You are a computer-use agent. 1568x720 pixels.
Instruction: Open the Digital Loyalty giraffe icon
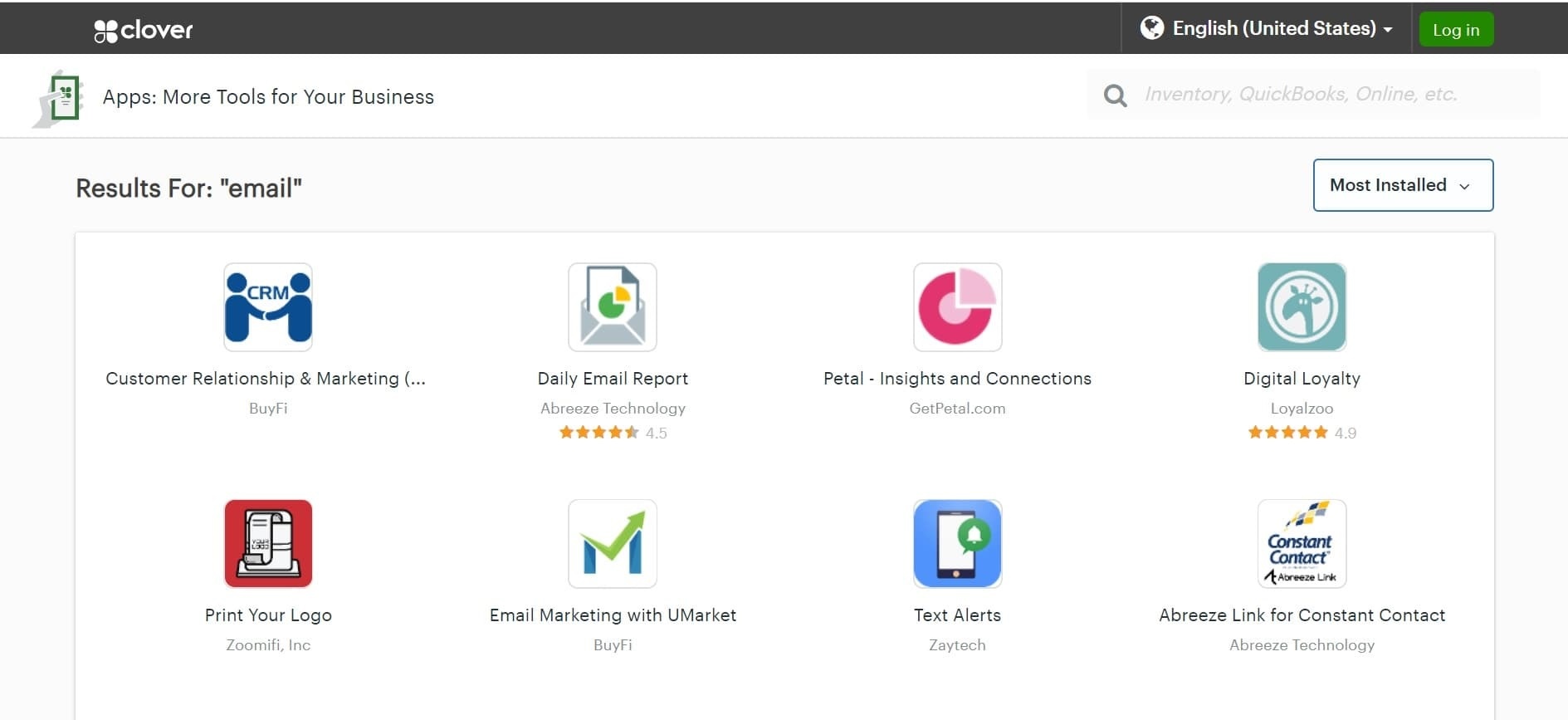[x=1302, y=307]
